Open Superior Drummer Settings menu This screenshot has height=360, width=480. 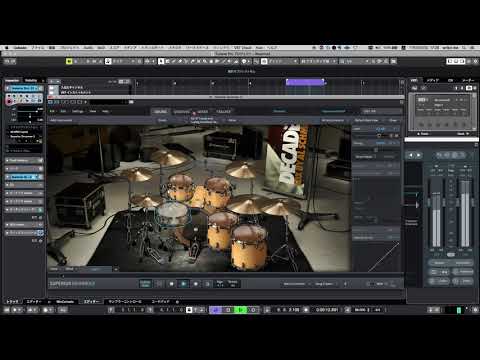[78, 111]
